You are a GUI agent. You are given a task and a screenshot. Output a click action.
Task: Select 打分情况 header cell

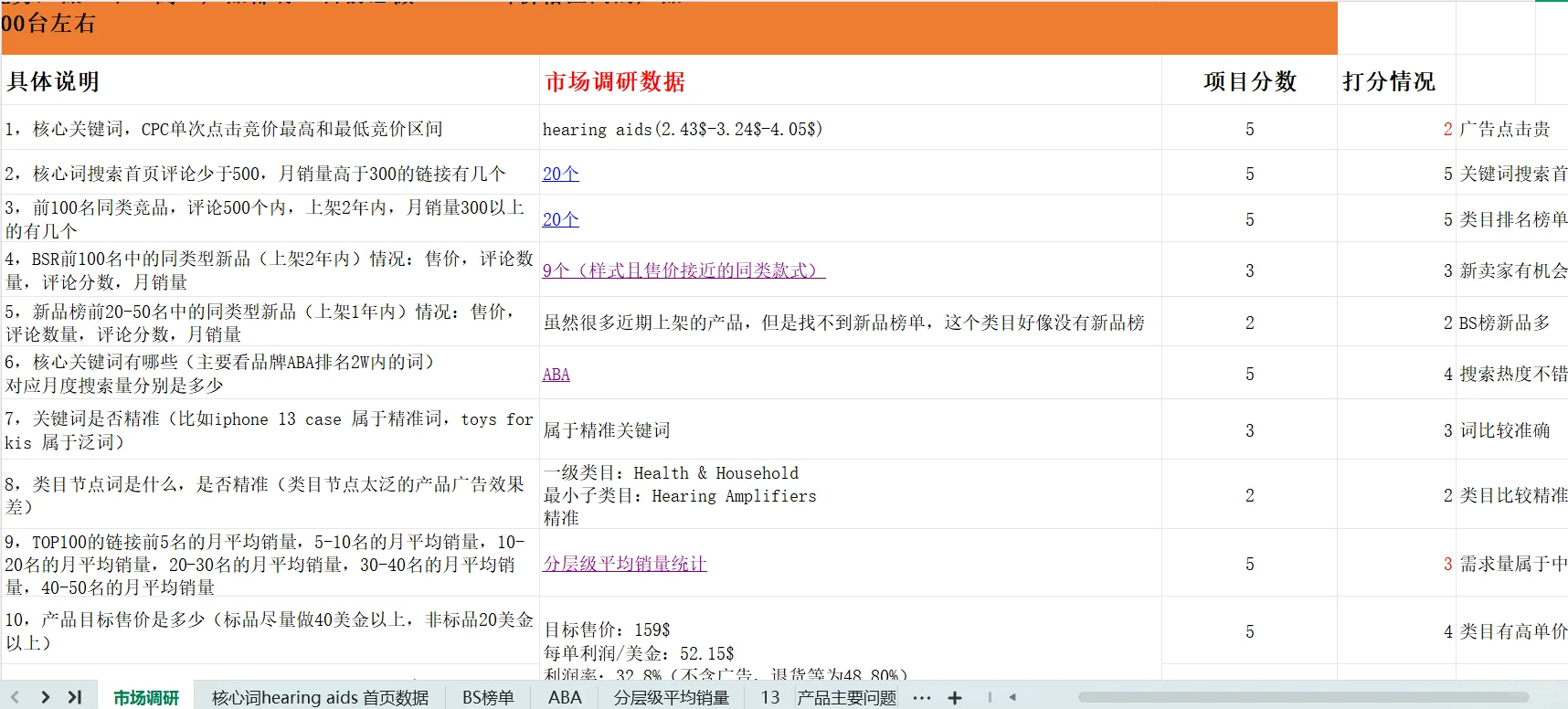point(1396,81)
